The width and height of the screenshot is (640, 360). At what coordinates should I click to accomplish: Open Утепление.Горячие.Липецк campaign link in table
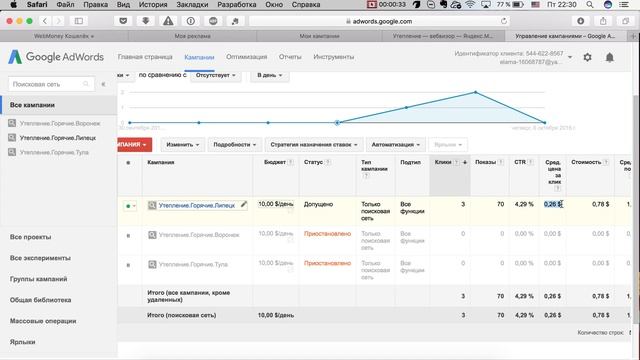coord(197,205)
